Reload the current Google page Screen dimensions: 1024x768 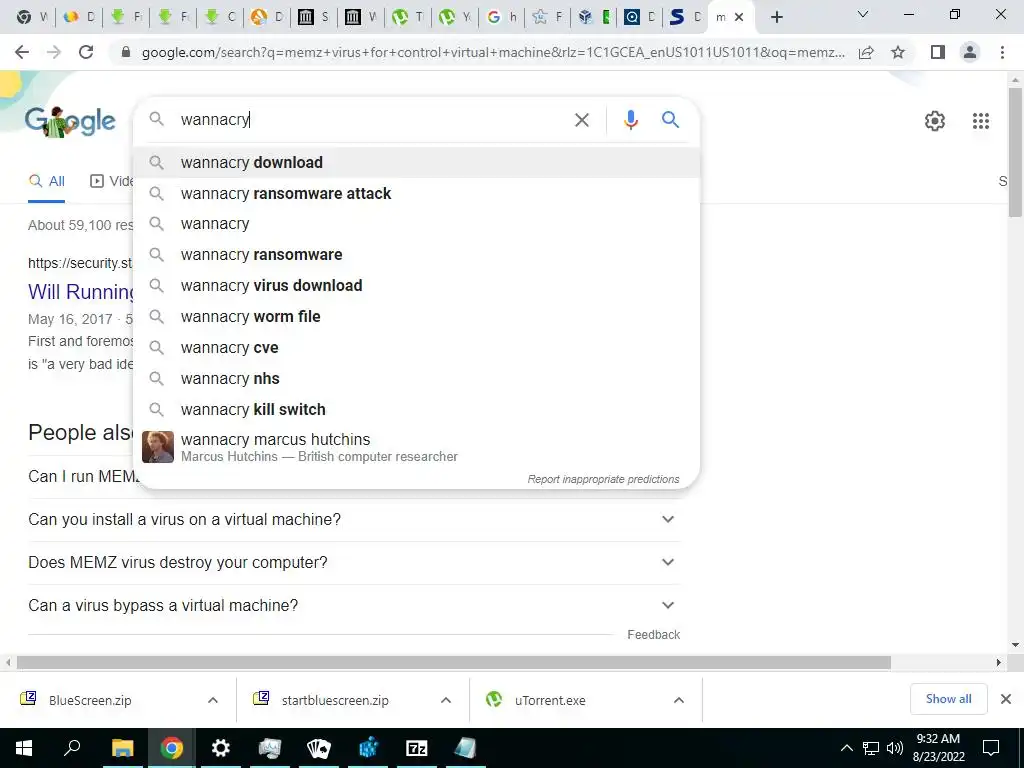pyautogui.click(x=86, y=52)
